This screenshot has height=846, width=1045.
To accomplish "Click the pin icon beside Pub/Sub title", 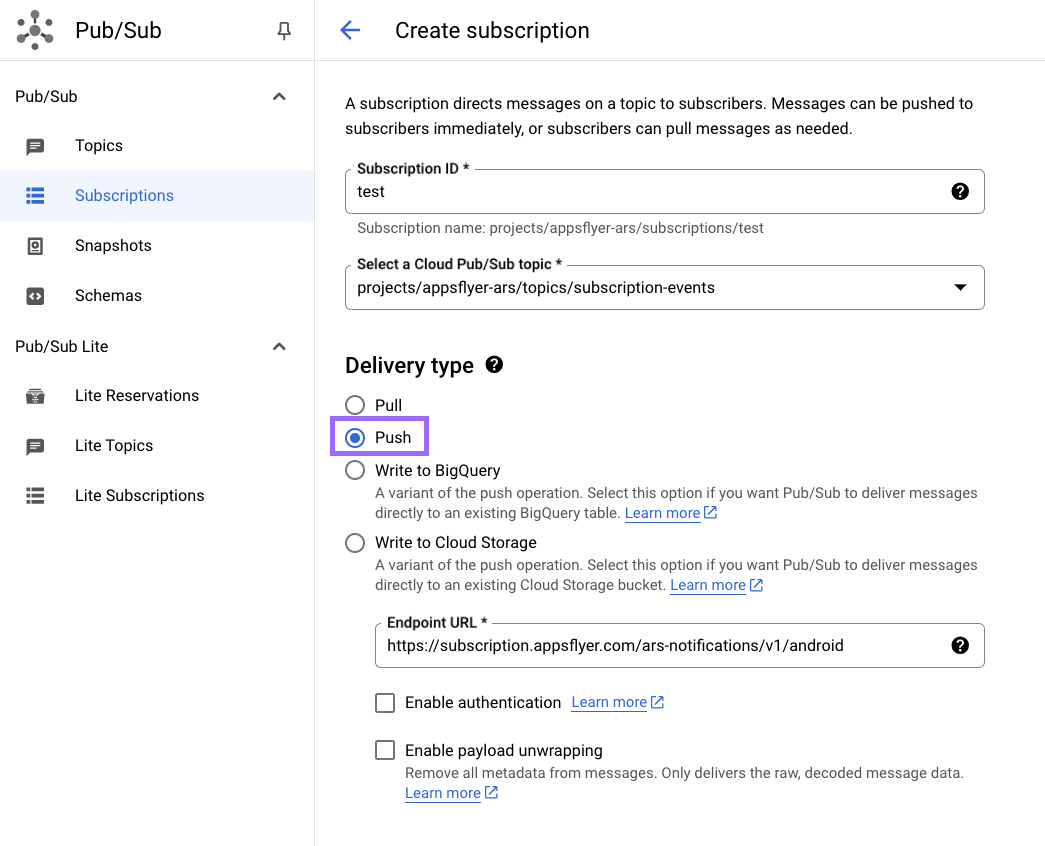I will pyautogui.click(x=284, y=31).
